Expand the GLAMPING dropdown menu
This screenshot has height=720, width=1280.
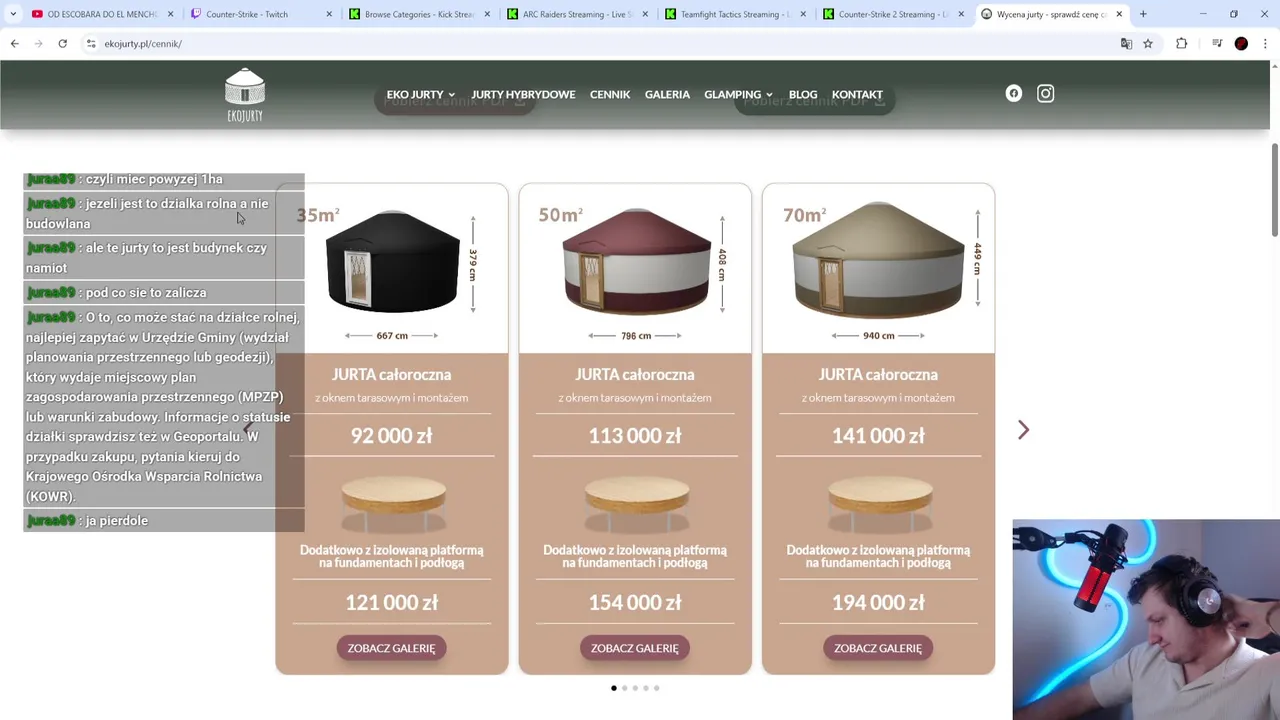tap(738, 94)
